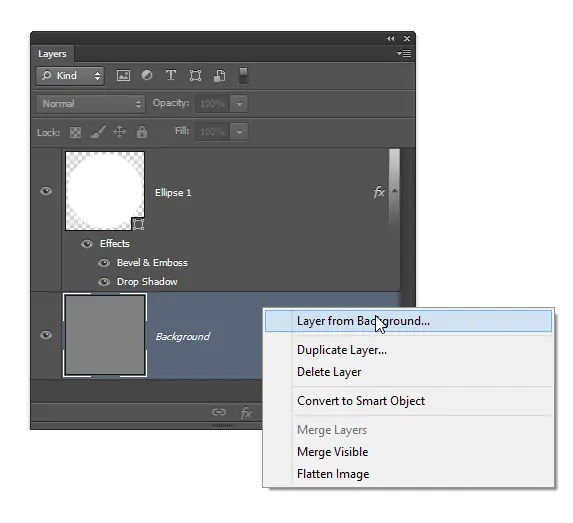
Task: Lock image pixels brush icon
Action: [x=98, y=132]
